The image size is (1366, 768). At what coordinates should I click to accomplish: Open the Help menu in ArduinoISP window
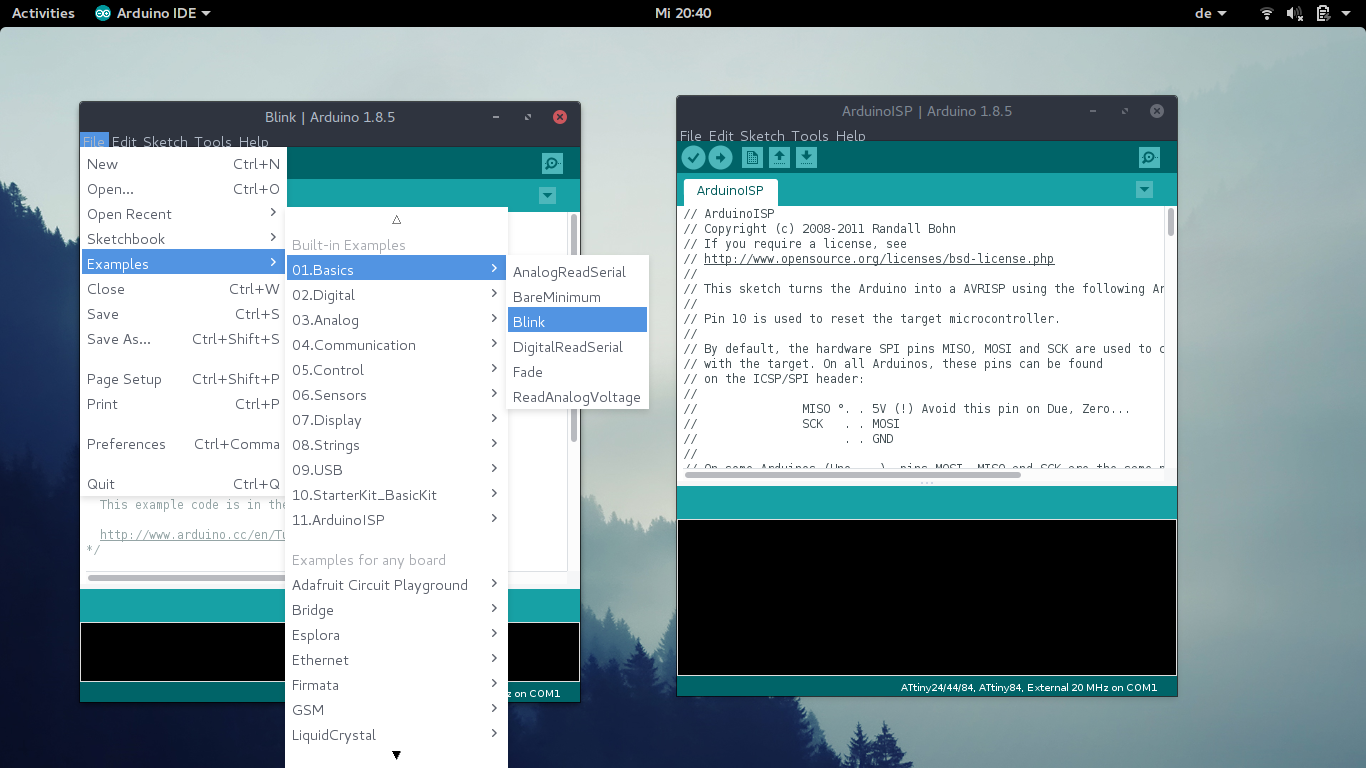coord(851,136)
